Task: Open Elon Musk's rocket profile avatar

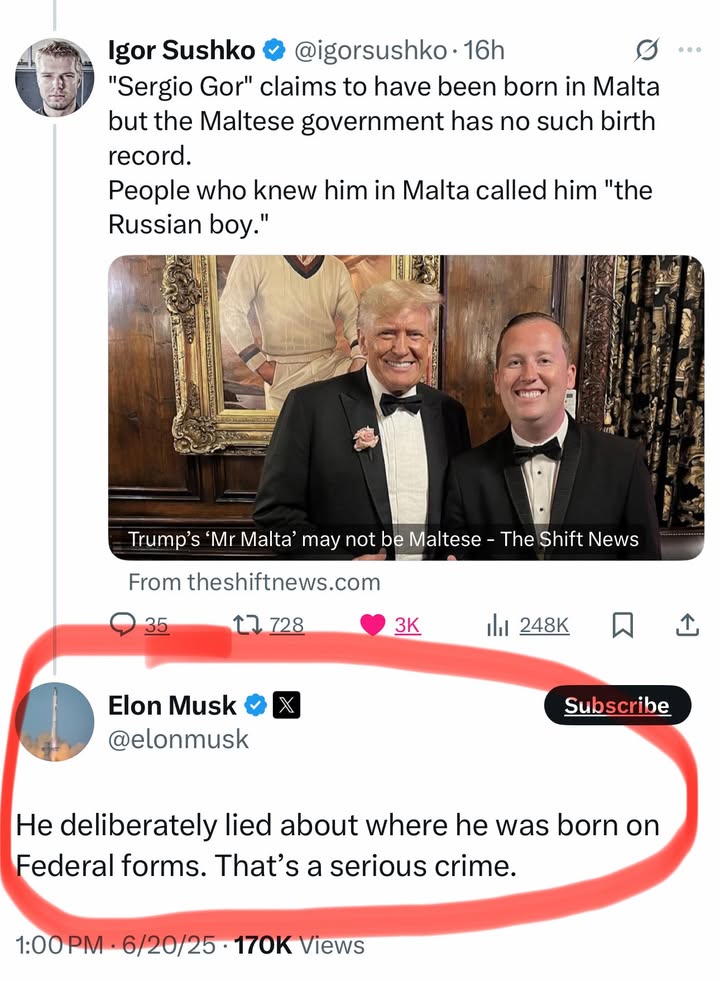Action: (x=55, y=724)
